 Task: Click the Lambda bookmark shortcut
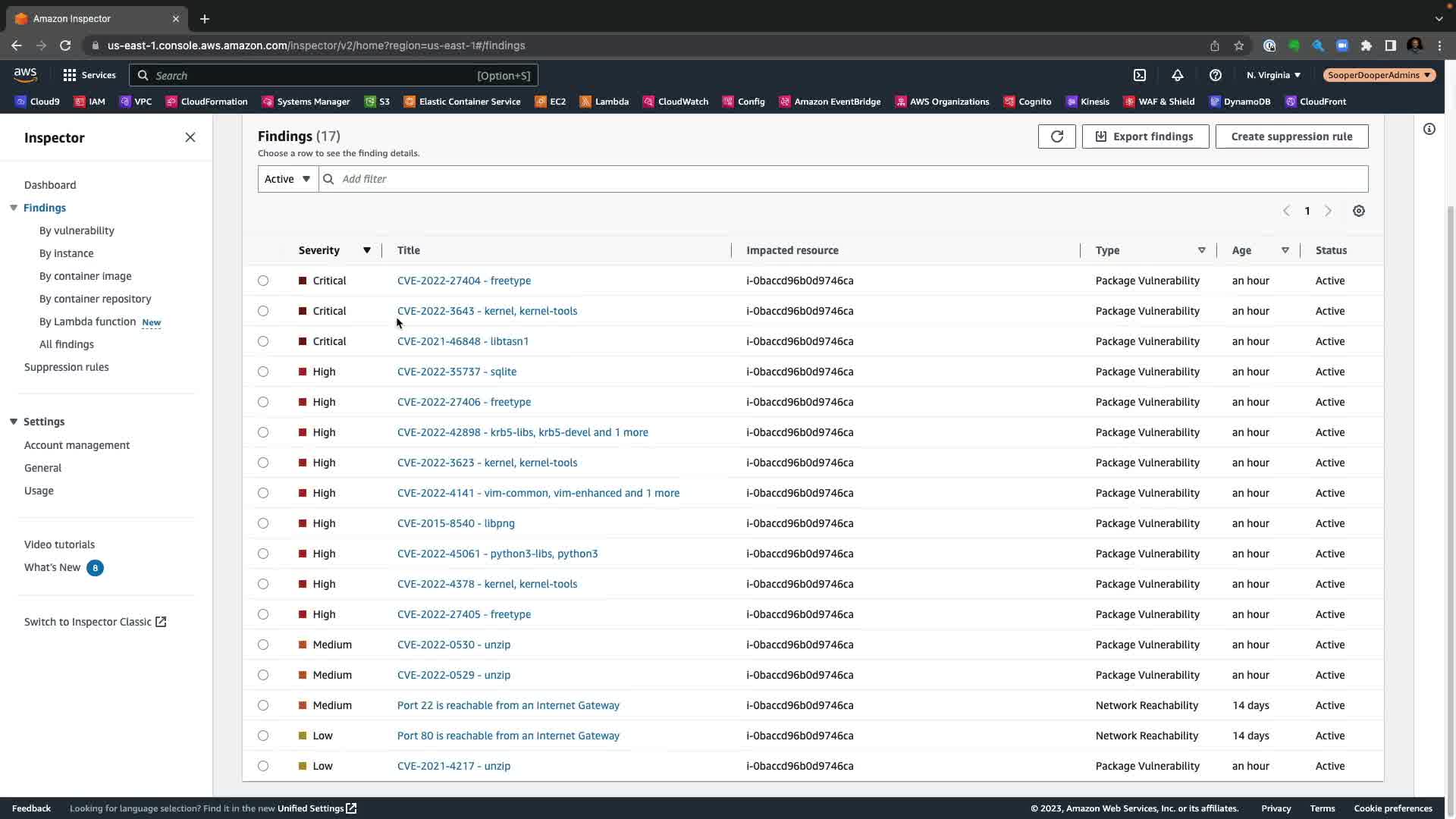(604, 102)
